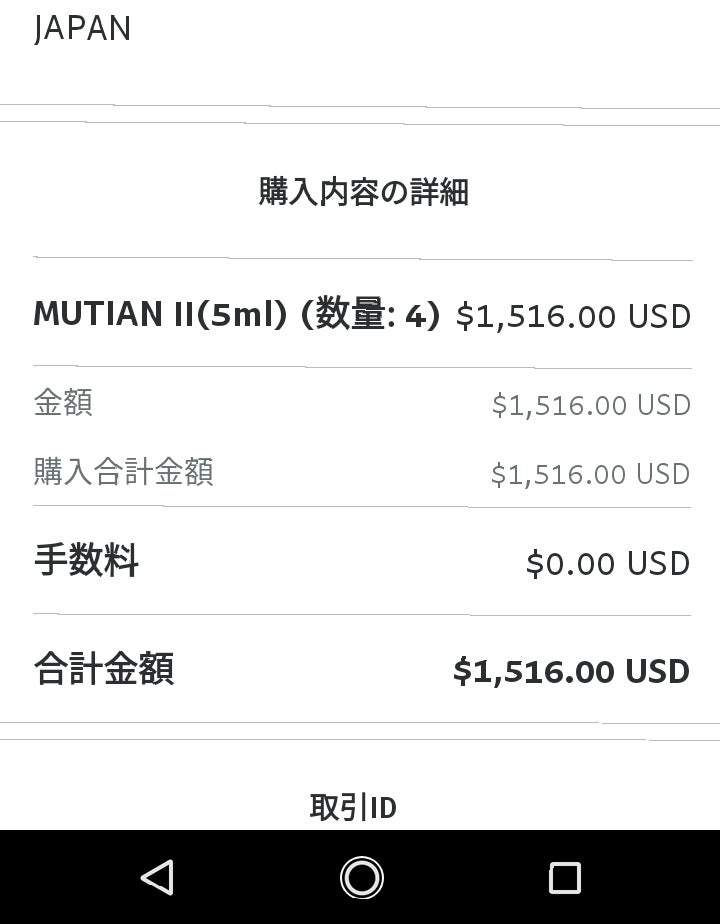Tap the 金額 label

pyautogui.click(x=63, y=403)
